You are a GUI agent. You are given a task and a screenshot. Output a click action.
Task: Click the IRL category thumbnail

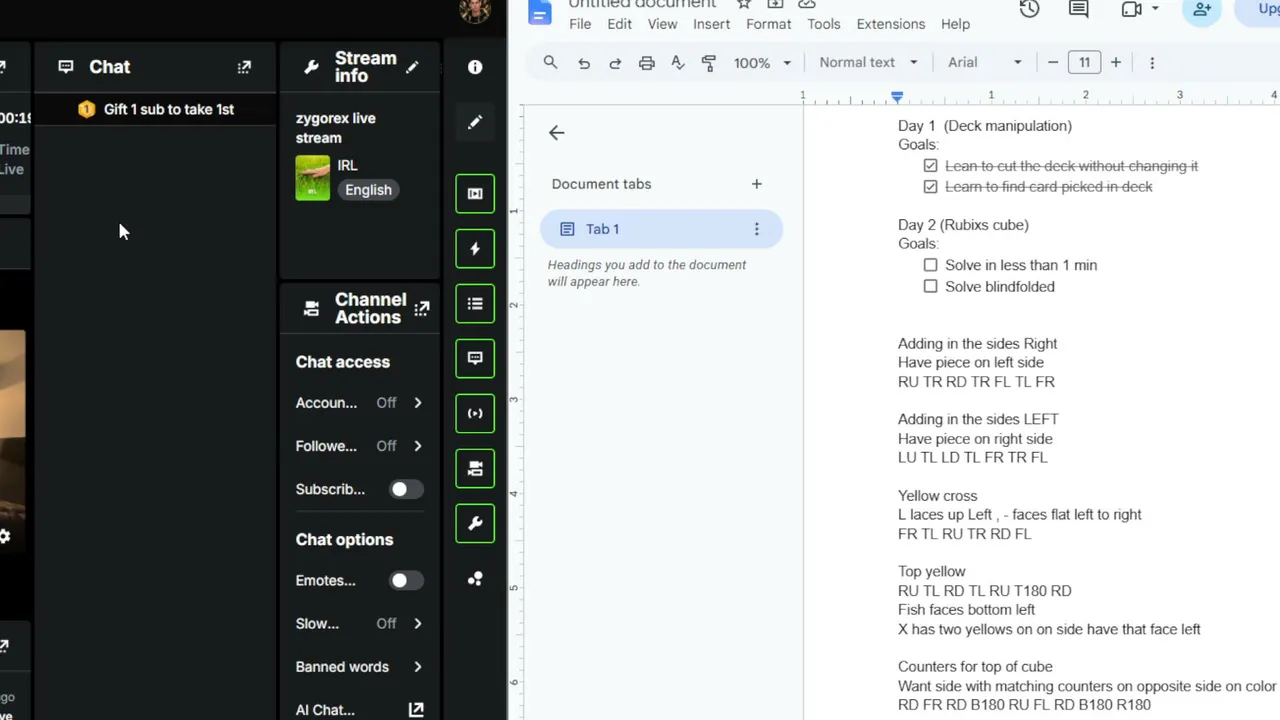pyautogui.click(x=313, y=178)
